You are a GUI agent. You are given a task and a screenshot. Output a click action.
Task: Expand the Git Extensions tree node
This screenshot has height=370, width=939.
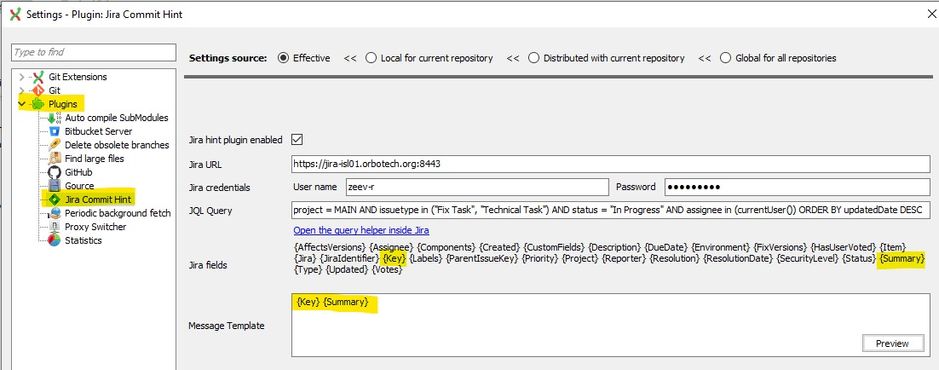click(22, 77)
